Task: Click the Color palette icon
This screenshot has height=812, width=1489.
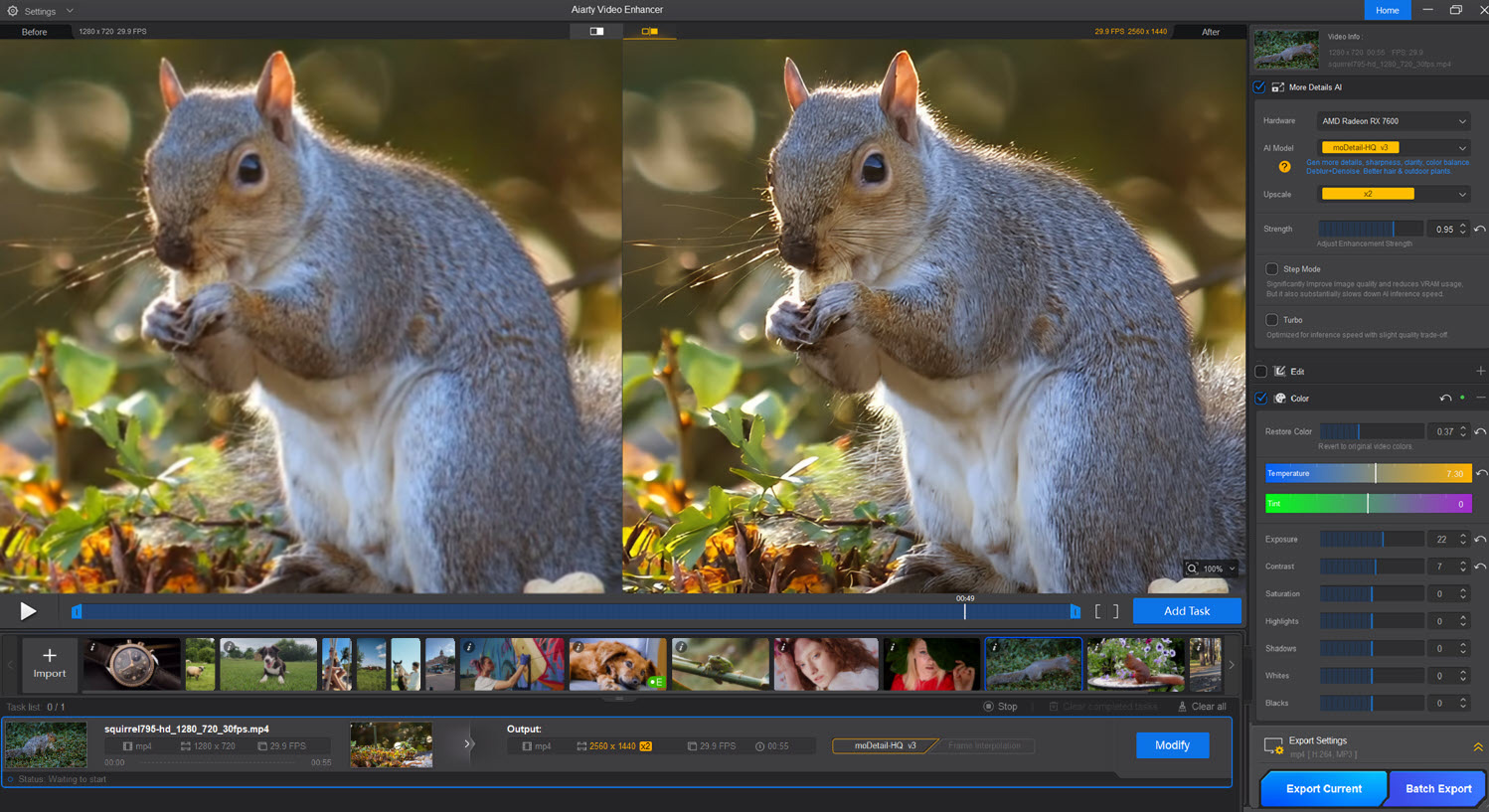Action: tap(1280, 399)
